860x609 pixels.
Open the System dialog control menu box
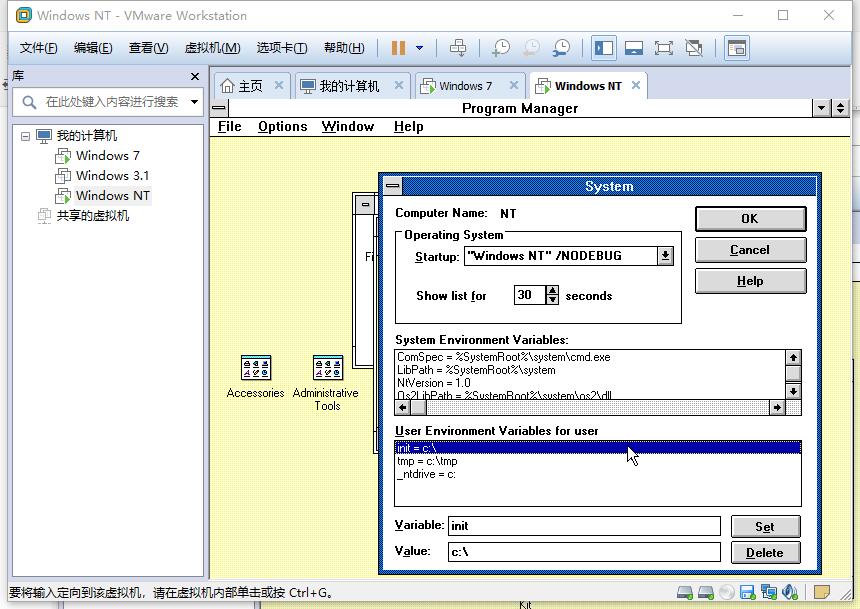point(393,186)
